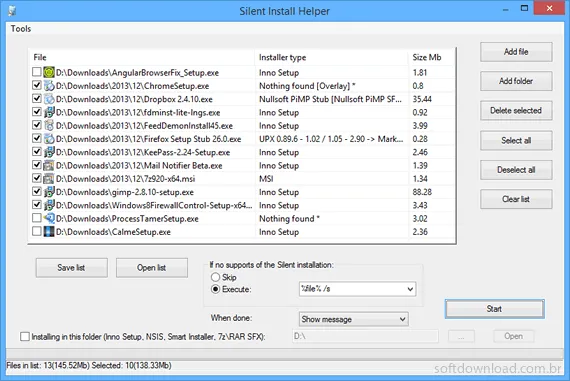
Task: Uncheck the KeePass-2.24-Setup.exe checkbox
Action: pos(36,152)
